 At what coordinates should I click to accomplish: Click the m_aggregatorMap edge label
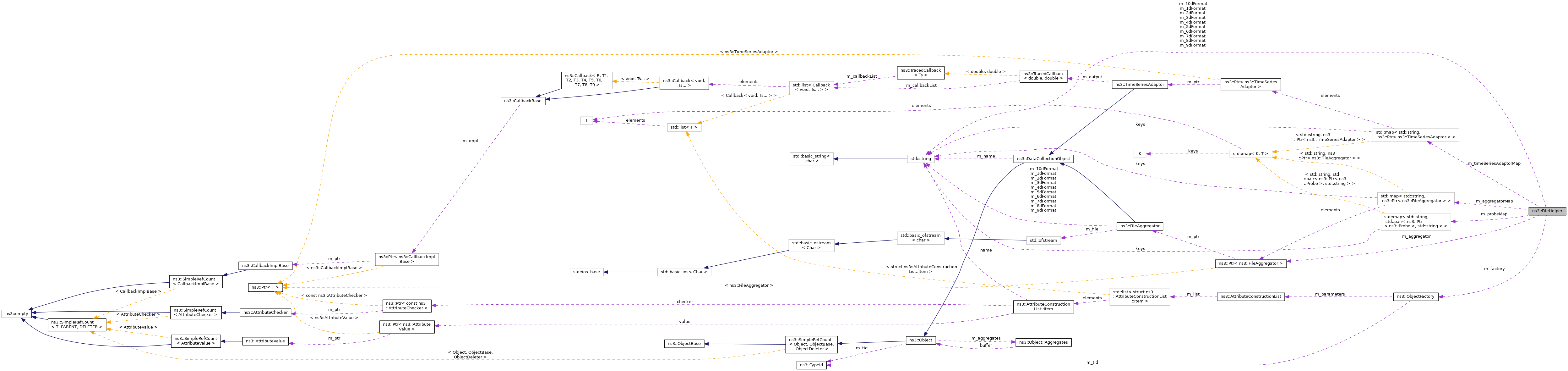tap(1494, 201)
